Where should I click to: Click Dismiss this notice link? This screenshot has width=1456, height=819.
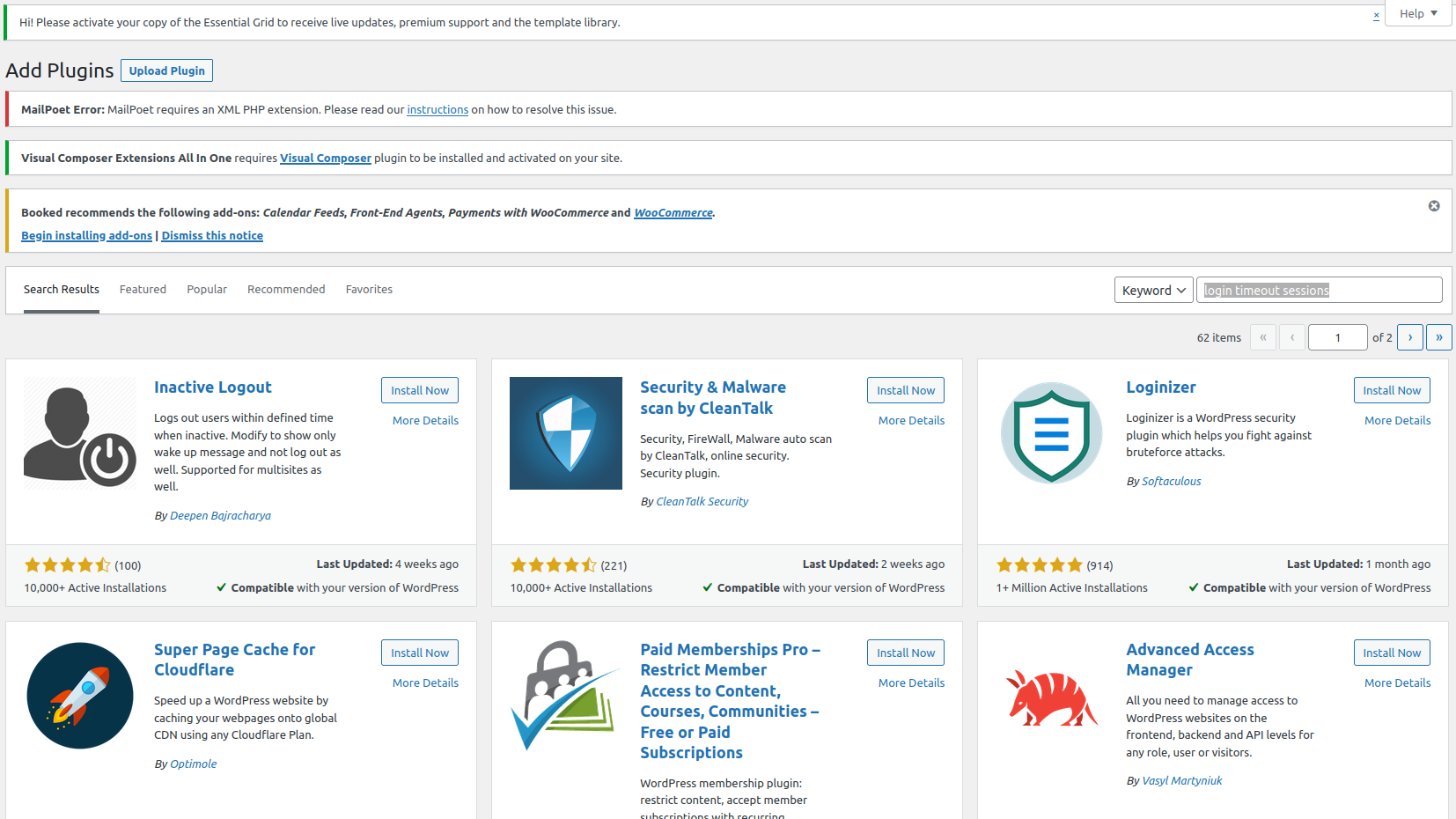pyautogui.click(x=212, y=236)
